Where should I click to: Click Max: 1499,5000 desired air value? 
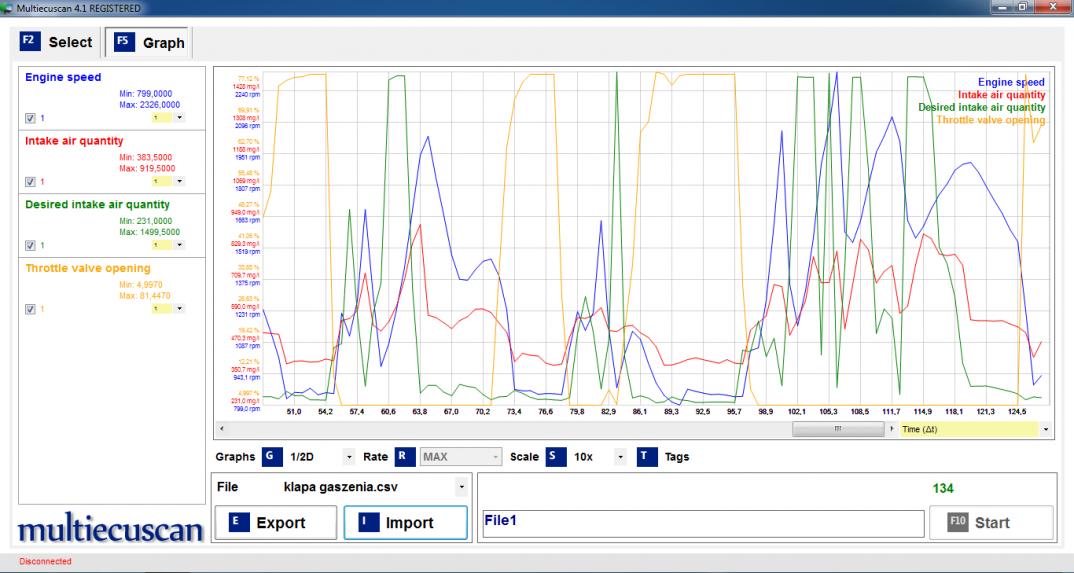click(x=149, y=232)
